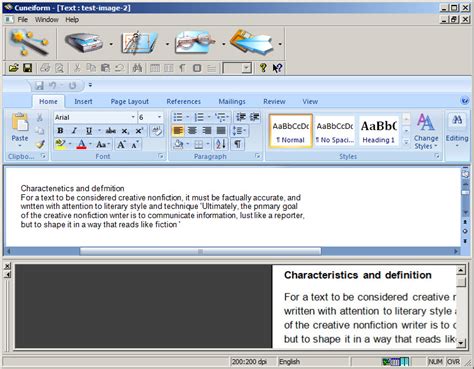The image size is (474, 369).
Task: Click the Clear Formatting eraser icon
Action: point(156,131)
